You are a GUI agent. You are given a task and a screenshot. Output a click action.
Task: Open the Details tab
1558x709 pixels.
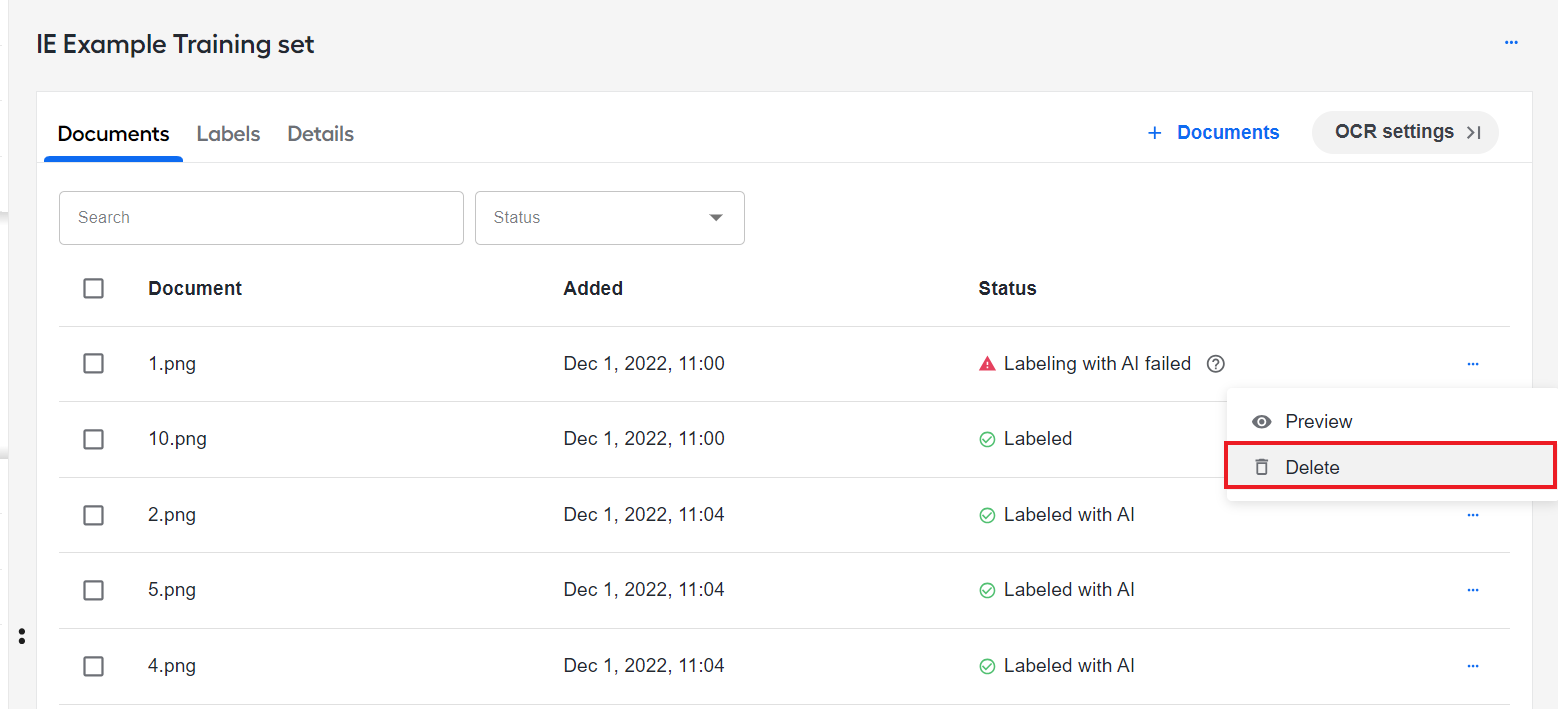coord(320,134)
